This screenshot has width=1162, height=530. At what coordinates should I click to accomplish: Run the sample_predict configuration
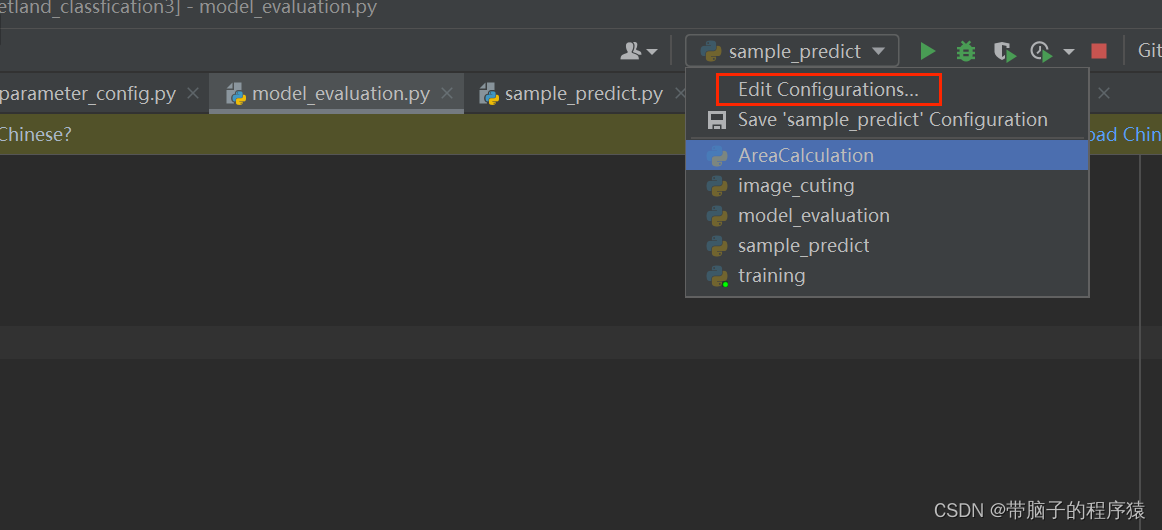point(927,51)
